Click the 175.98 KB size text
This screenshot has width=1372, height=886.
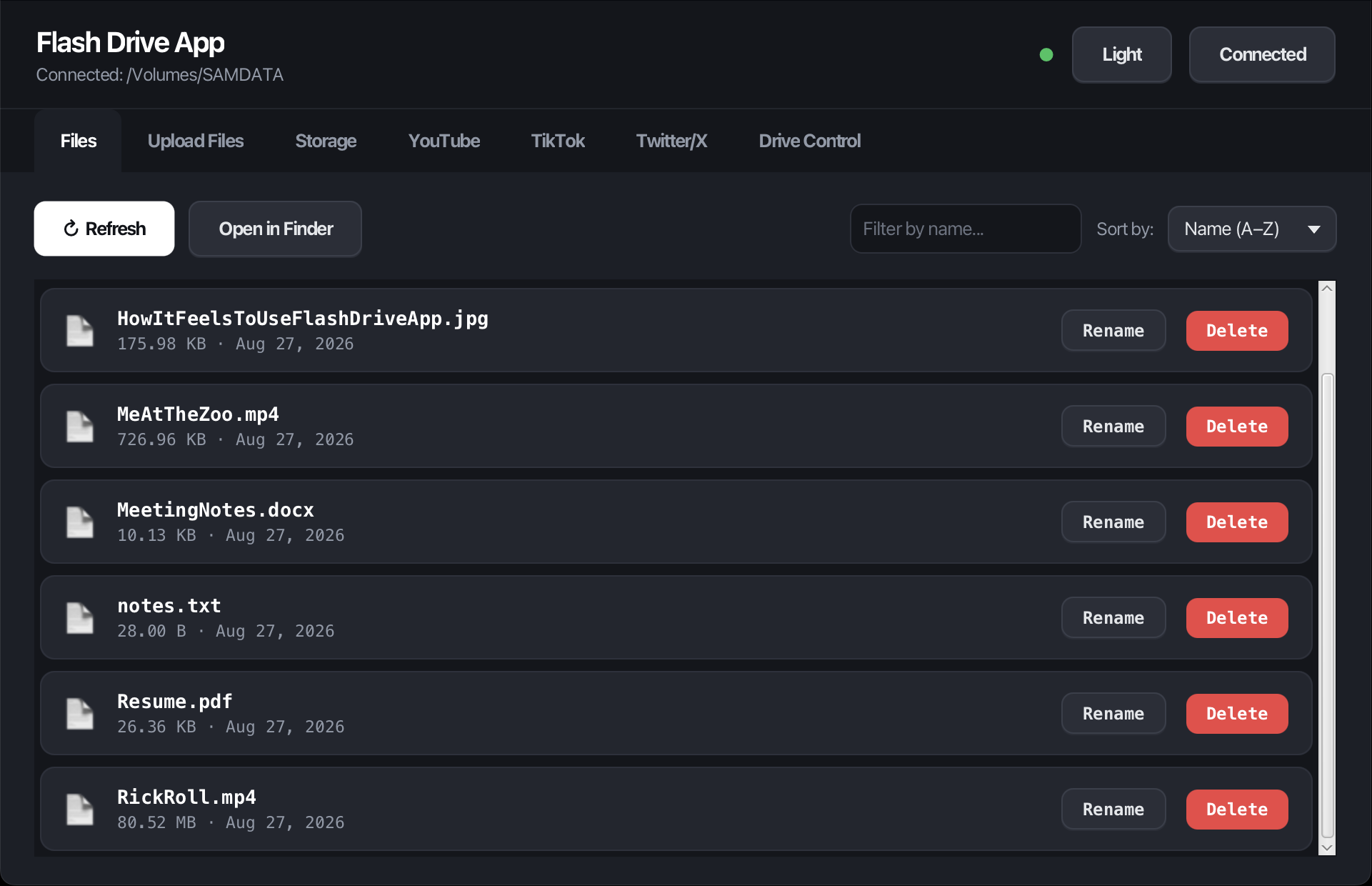(161, 344)
